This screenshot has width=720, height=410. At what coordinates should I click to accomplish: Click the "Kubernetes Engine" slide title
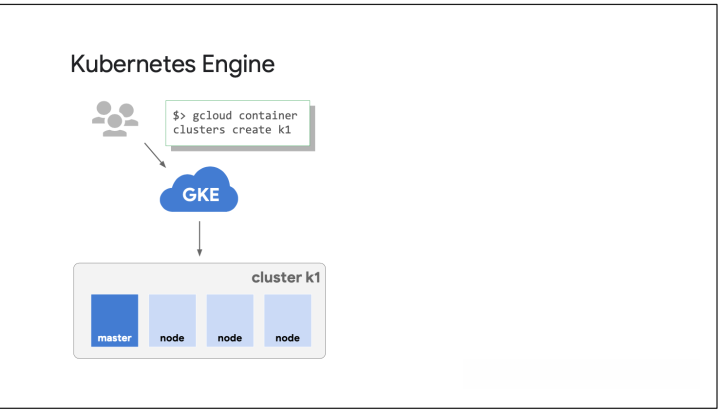(173, 65)
